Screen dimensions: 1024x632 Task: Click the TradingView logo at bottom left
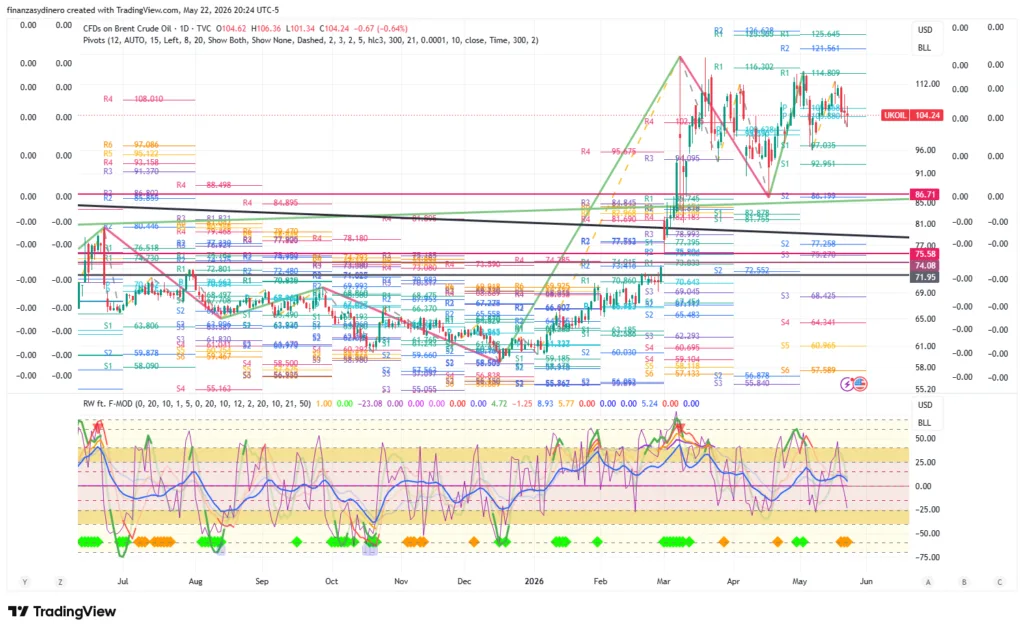point(62,612)
